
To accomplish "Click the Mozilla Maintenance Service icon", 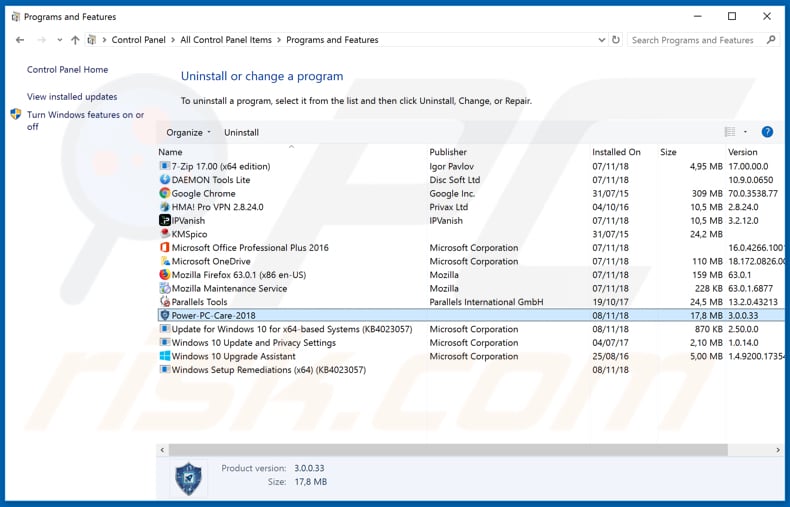I will [x=164, y=288].
